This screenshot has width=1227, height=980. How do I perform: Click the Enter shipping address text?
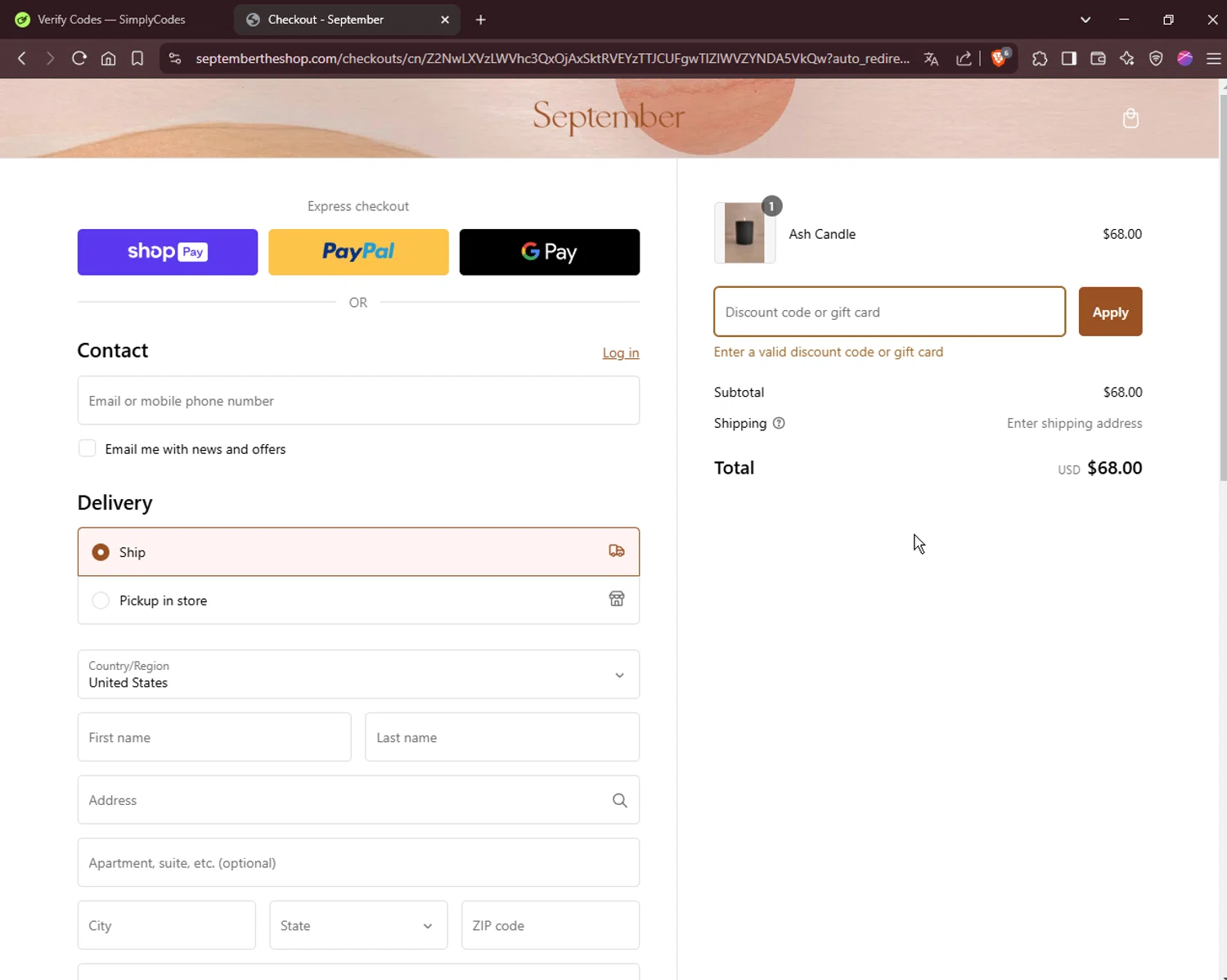pos(1074,423)
